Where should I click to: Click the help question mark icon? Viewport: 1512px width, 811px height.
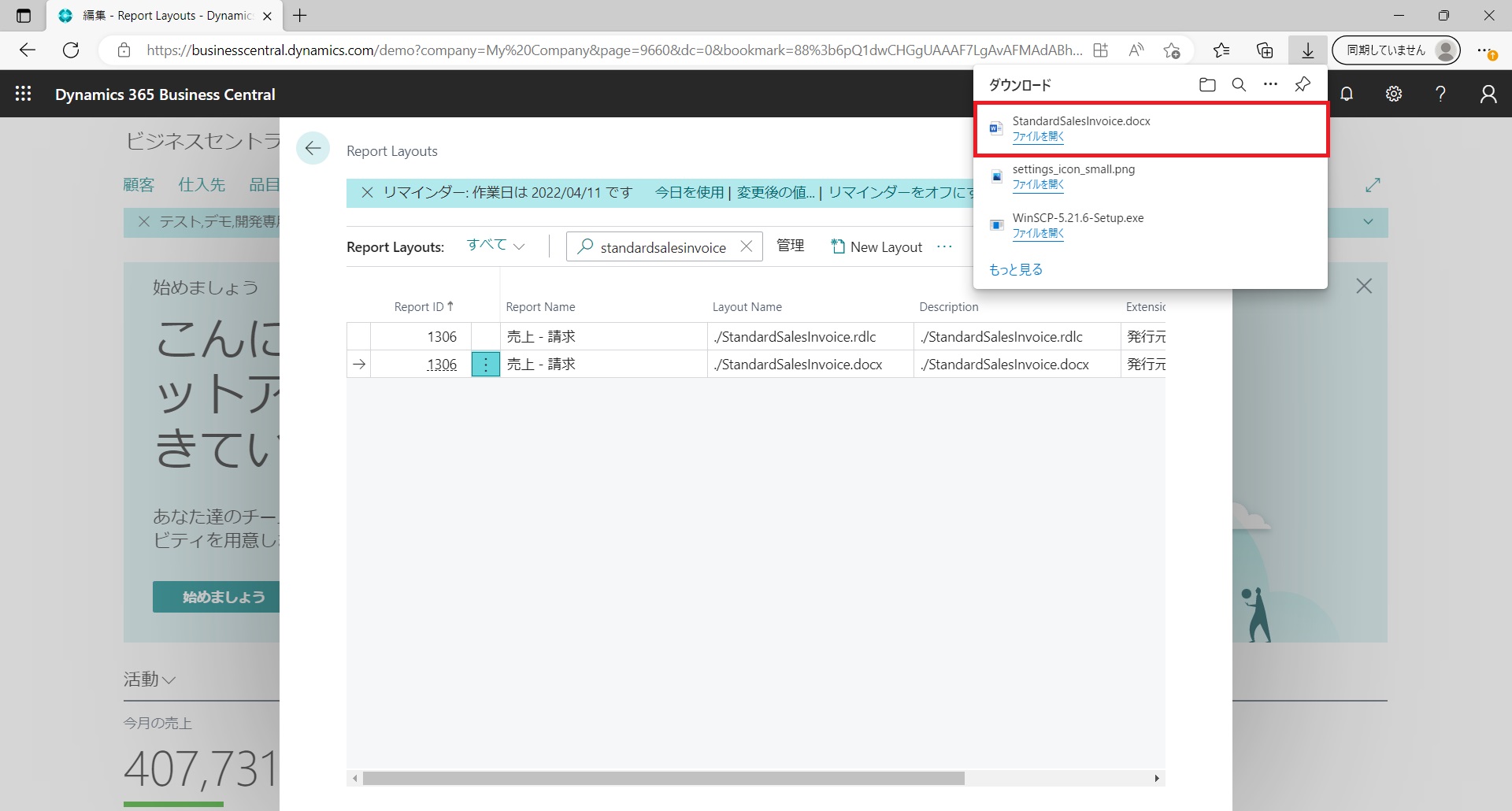coord(1440,94)
